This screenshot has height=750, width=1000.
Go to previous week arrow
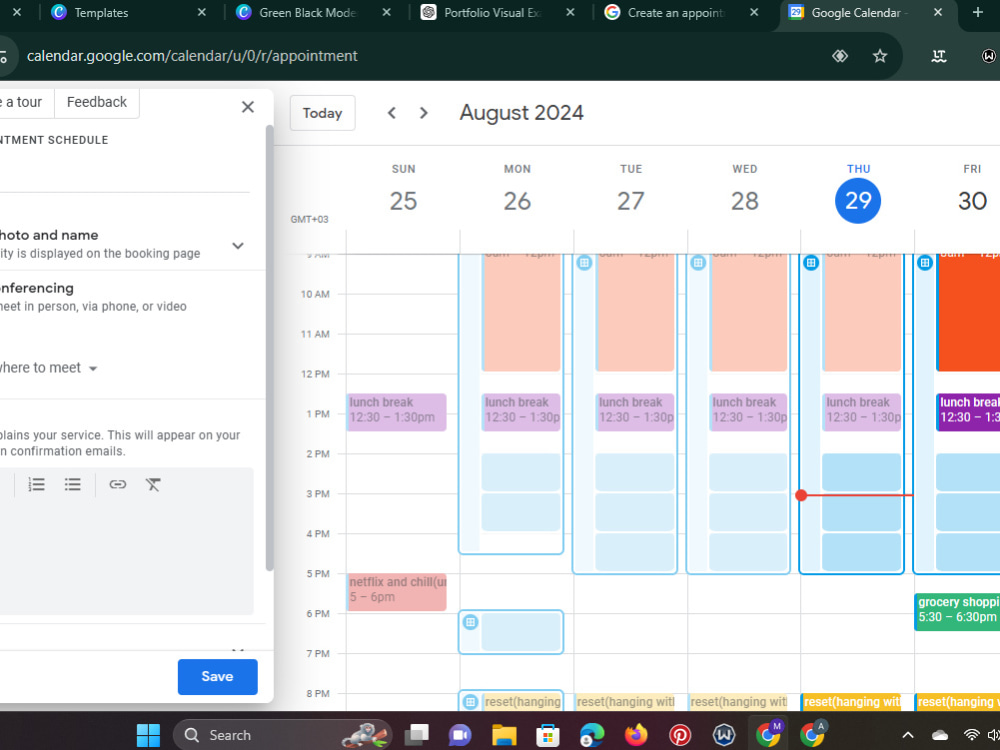point(392,113)
